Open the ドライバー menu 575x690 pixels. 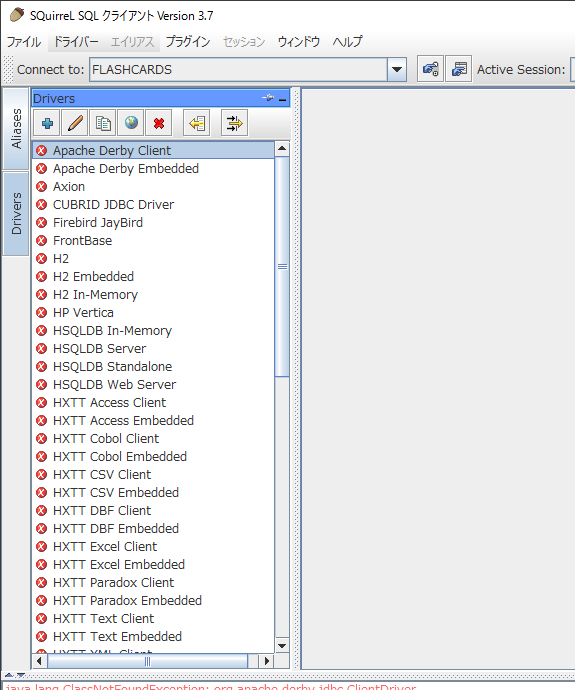(x=76, y=42)
